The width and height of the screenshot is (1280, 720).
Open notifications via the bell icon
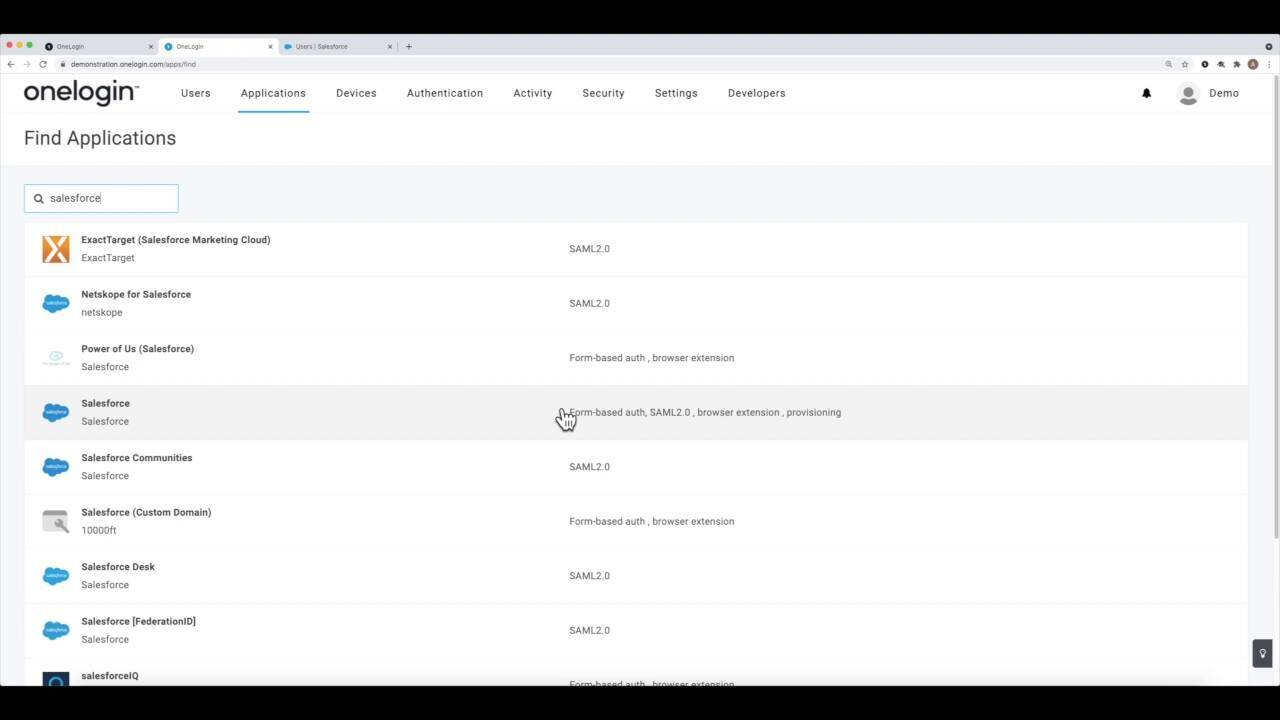1146,93
